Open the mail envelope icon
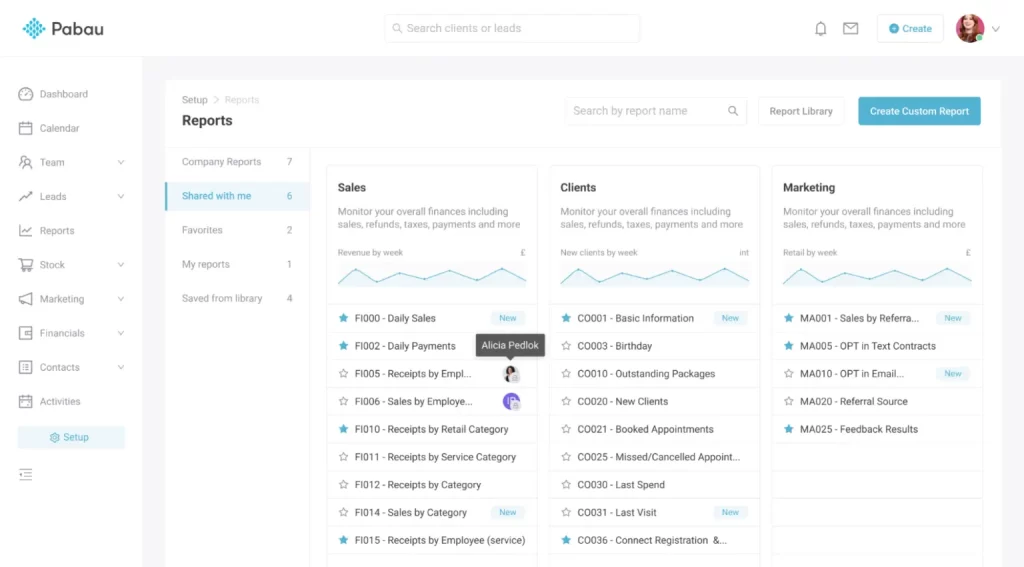This screenshot has height=567, width=1024. click(851, 29)
